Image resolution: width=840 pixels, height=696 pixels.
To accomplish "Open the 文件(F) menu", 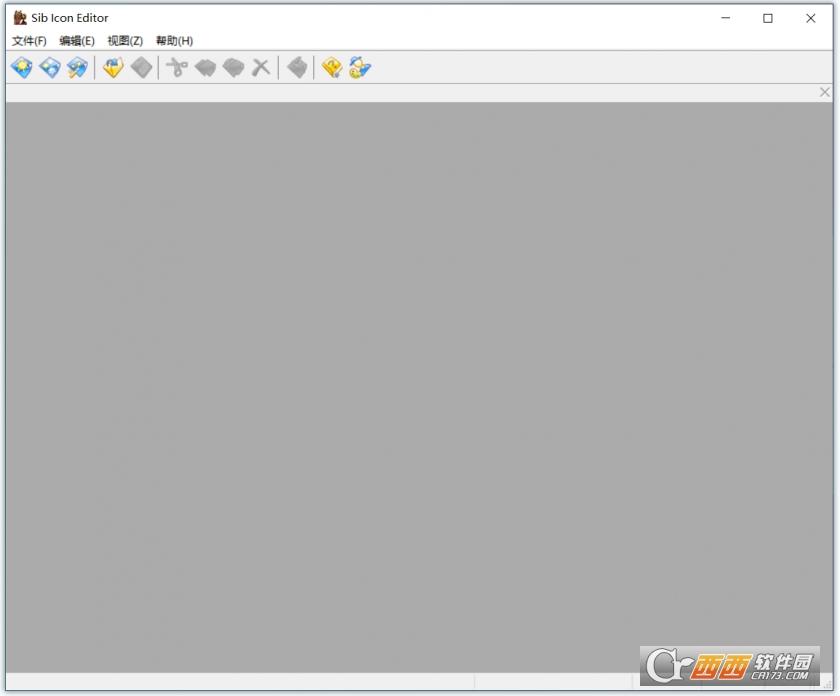I will point(29,41).
